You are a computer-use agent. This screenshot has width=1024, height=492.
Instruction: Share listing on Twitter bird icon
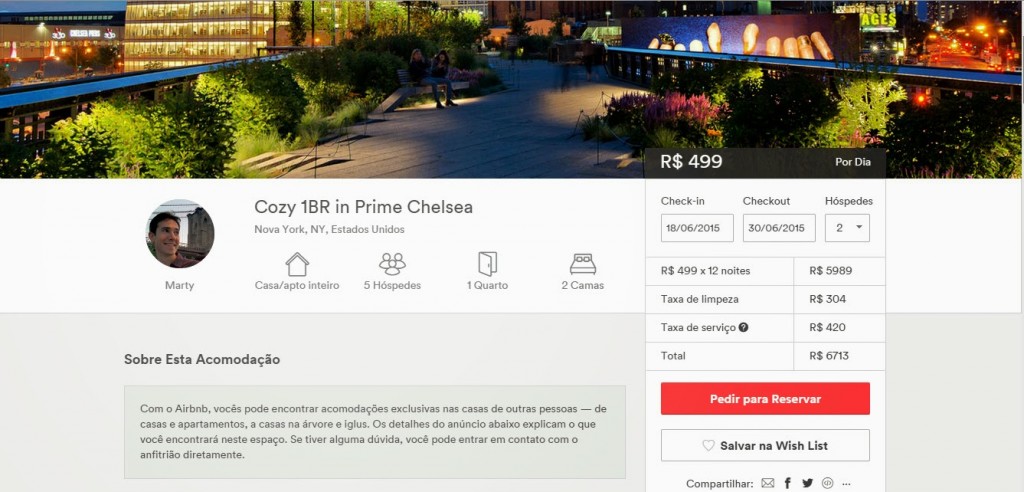point(808,484)
